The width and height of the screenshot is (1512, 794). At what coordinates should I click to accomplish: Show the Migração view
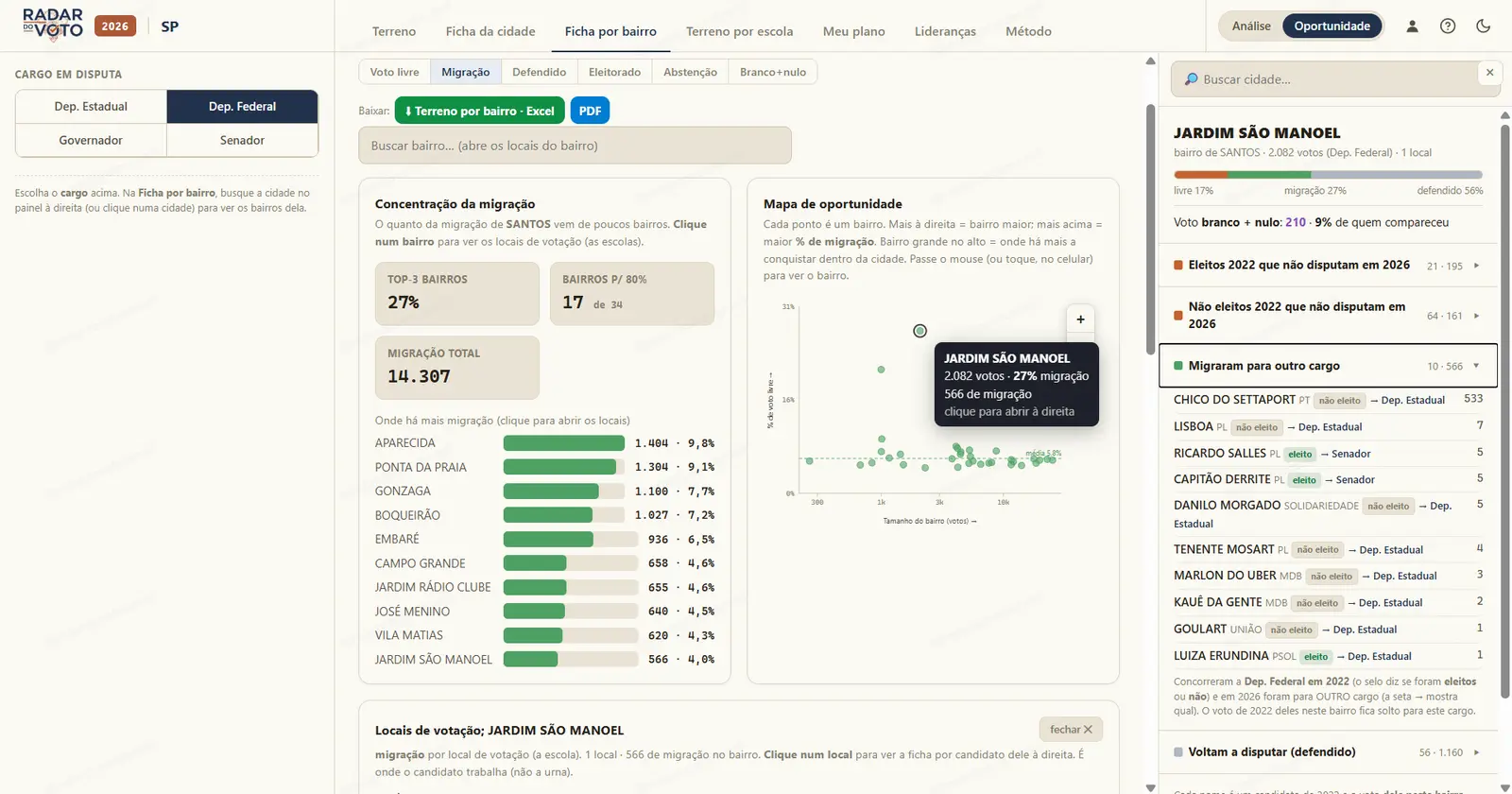(x=466, y=72)
